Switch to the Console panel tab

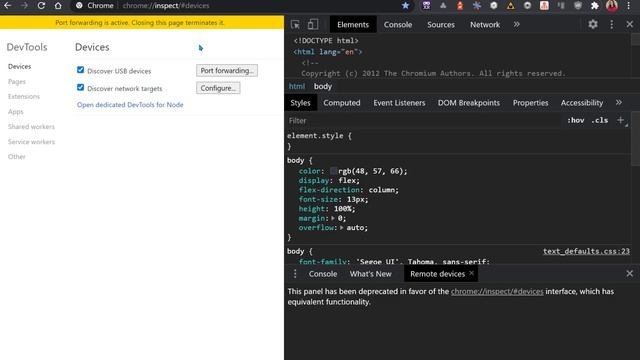398,24
